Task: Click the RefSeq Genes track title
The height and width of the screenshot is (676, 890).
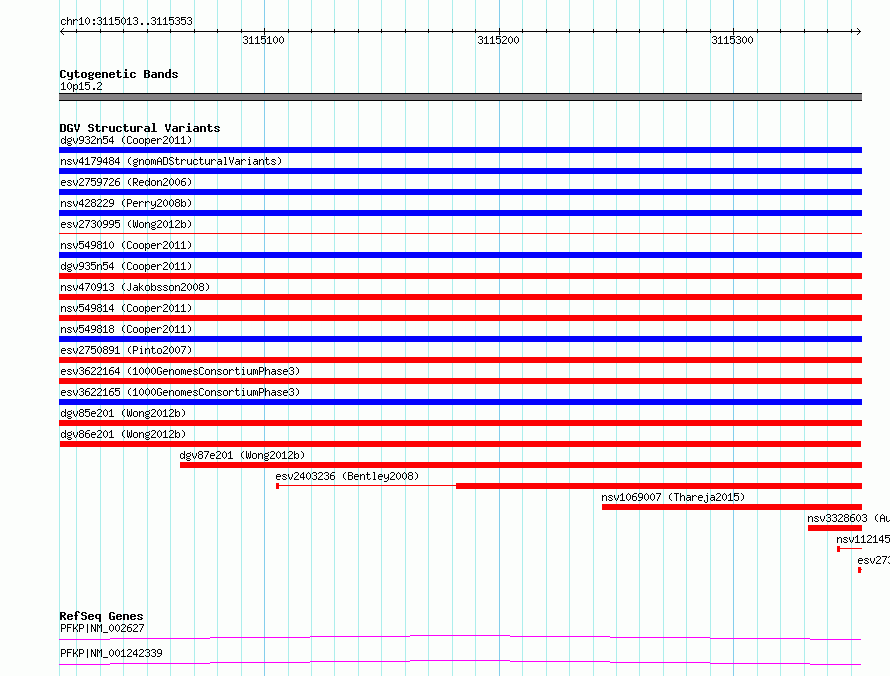Action: [x=101, y=616]
